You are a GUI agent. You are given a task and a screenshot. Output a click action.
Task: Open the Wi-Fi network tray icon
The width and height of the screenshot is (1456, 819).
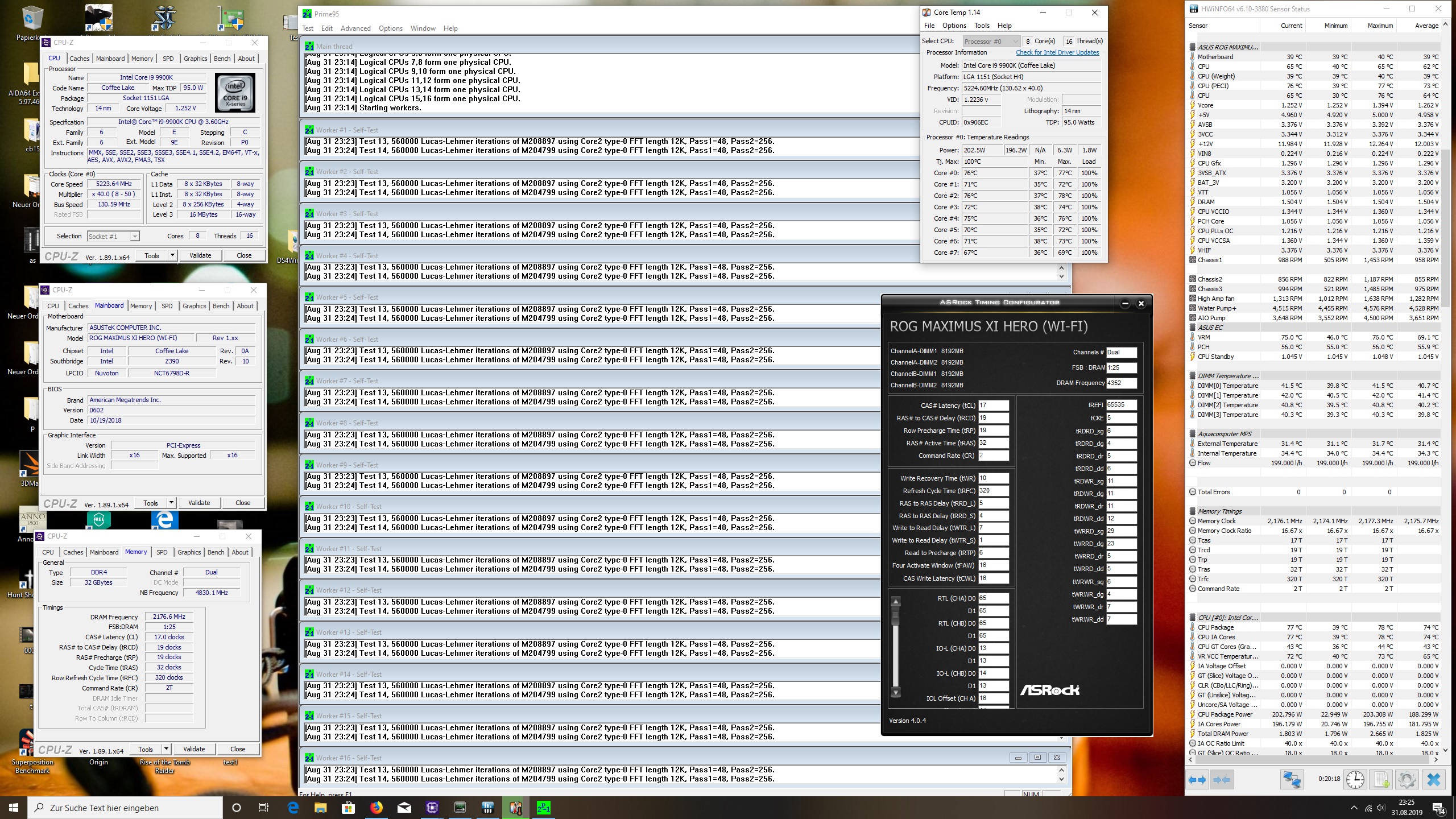click(x=1368, y=808)
